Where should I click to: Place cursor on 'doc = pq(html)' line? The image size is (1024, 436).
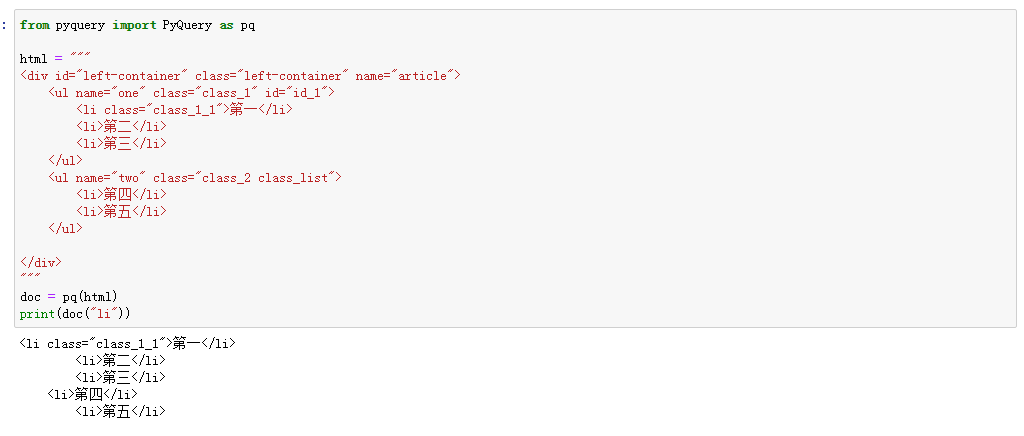coord(69,297)
